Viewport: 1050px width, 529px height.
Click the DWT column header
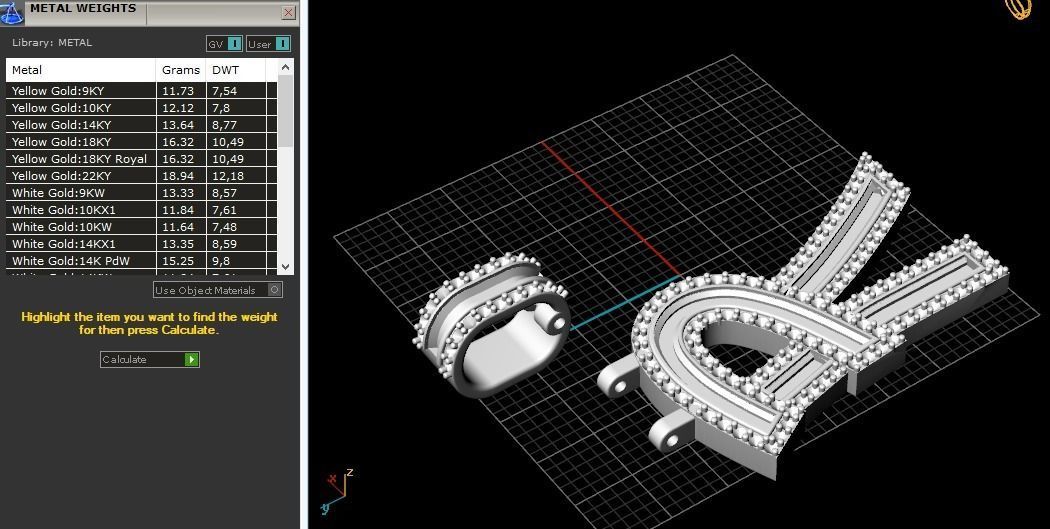click(236, 70)
